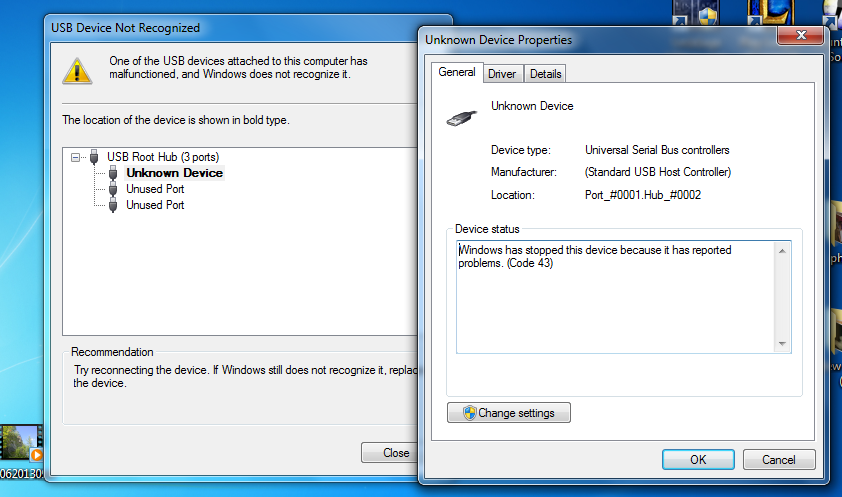This screenshot has height=497, width=842.
Task: Click the video file thumbnail on desktop
Action: (21, 443)
